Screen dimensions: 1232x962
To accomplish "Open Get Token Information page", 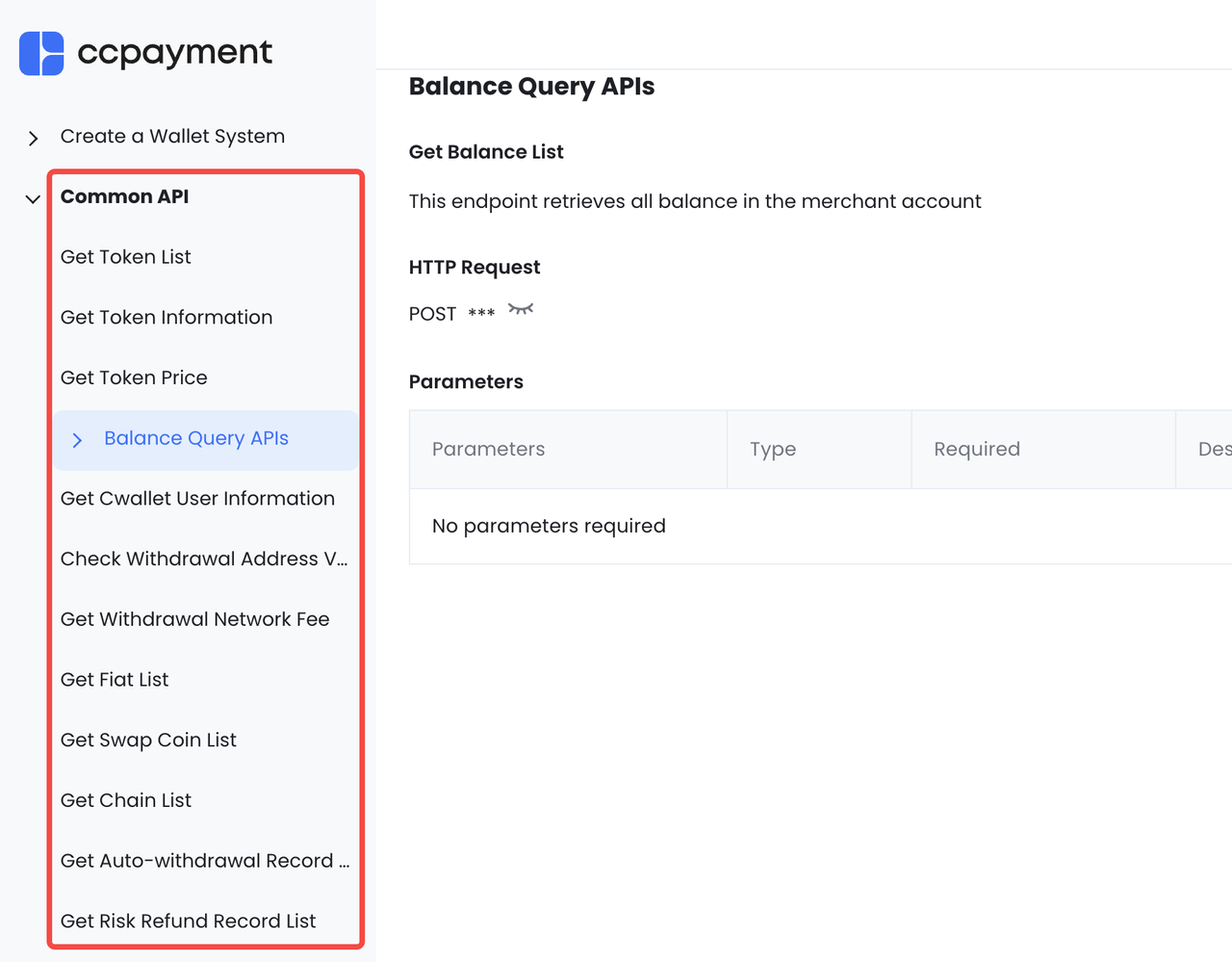I will (167, 318).
